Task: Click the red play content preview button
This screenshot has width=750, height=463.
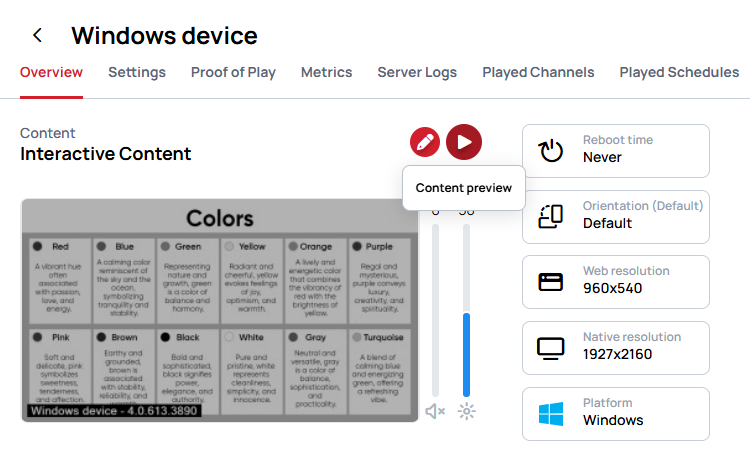Action: (464, 142)
